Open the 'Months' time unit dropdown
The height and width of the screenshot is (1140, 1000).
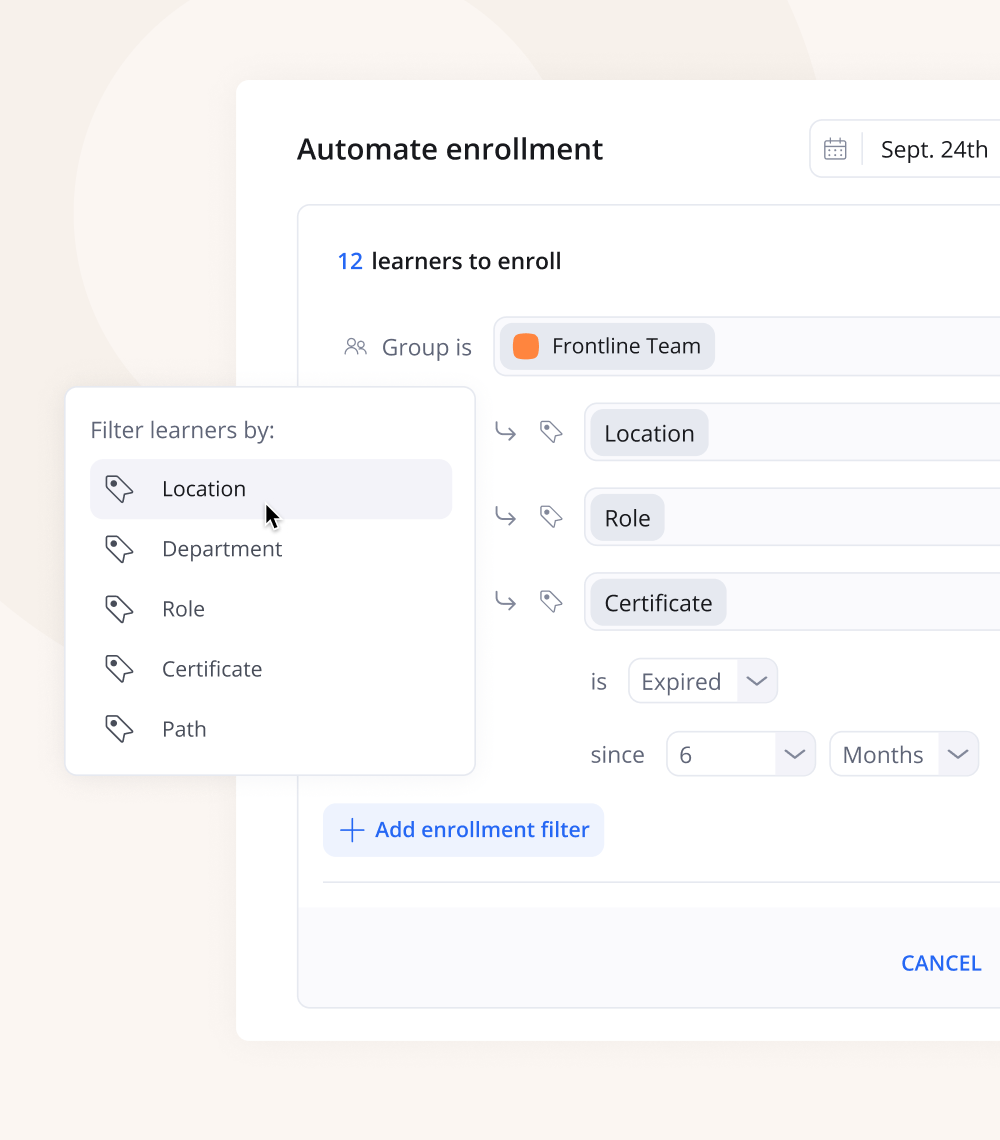[903, 754]
